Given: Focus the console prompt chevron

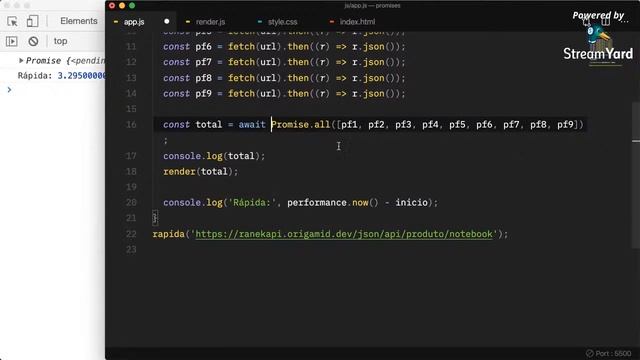Looking at the screenshot, I should click(9, 89).
